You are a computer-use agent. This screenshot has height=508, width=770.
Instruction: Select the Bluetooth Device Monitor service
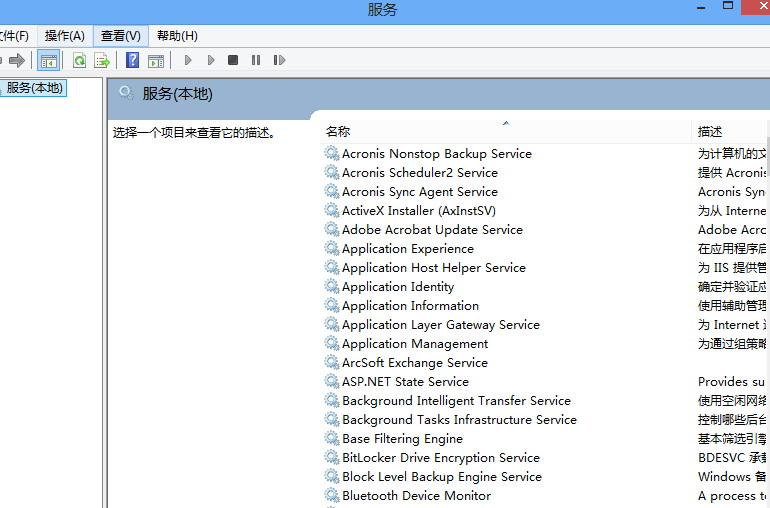(416, 496)
